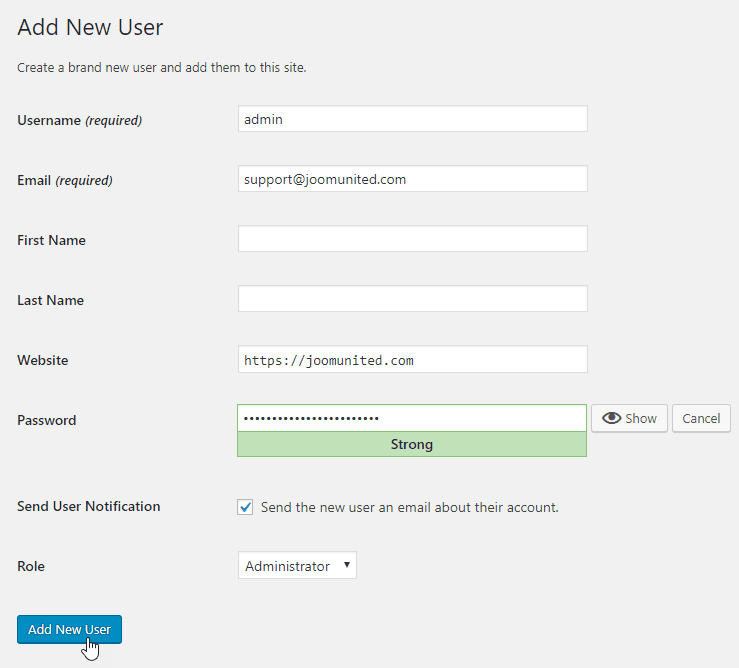Cancel the password entry

coord(701,418)
